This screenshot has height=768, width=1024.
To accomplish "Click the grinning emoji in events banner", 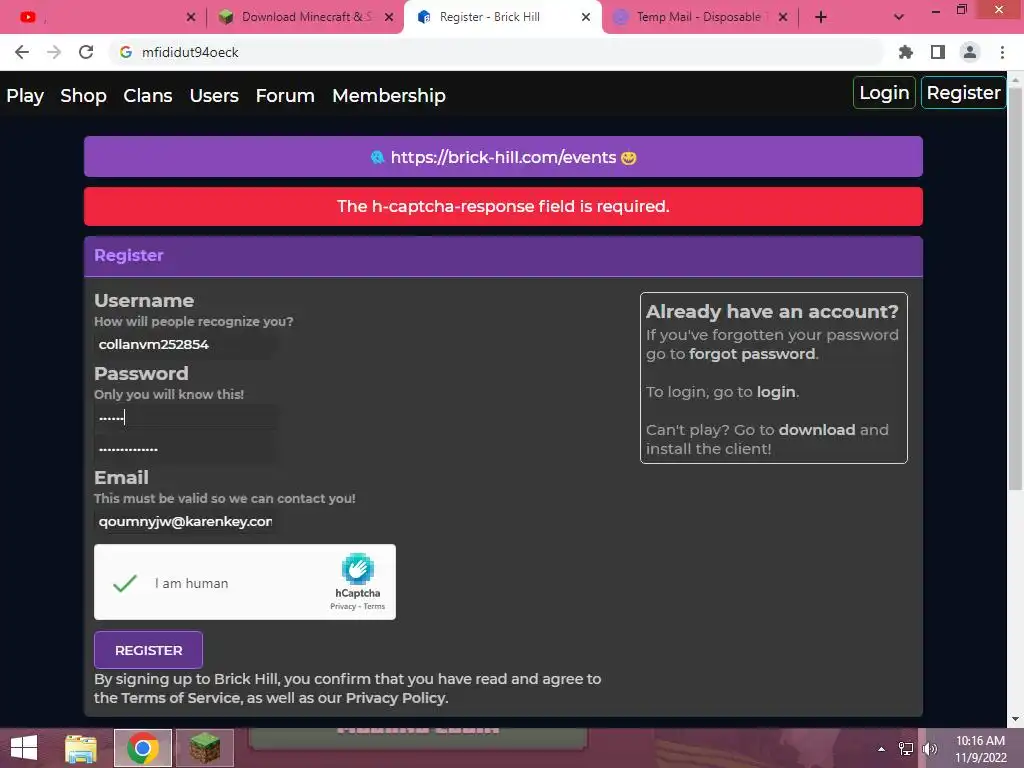I will point(628,158).
